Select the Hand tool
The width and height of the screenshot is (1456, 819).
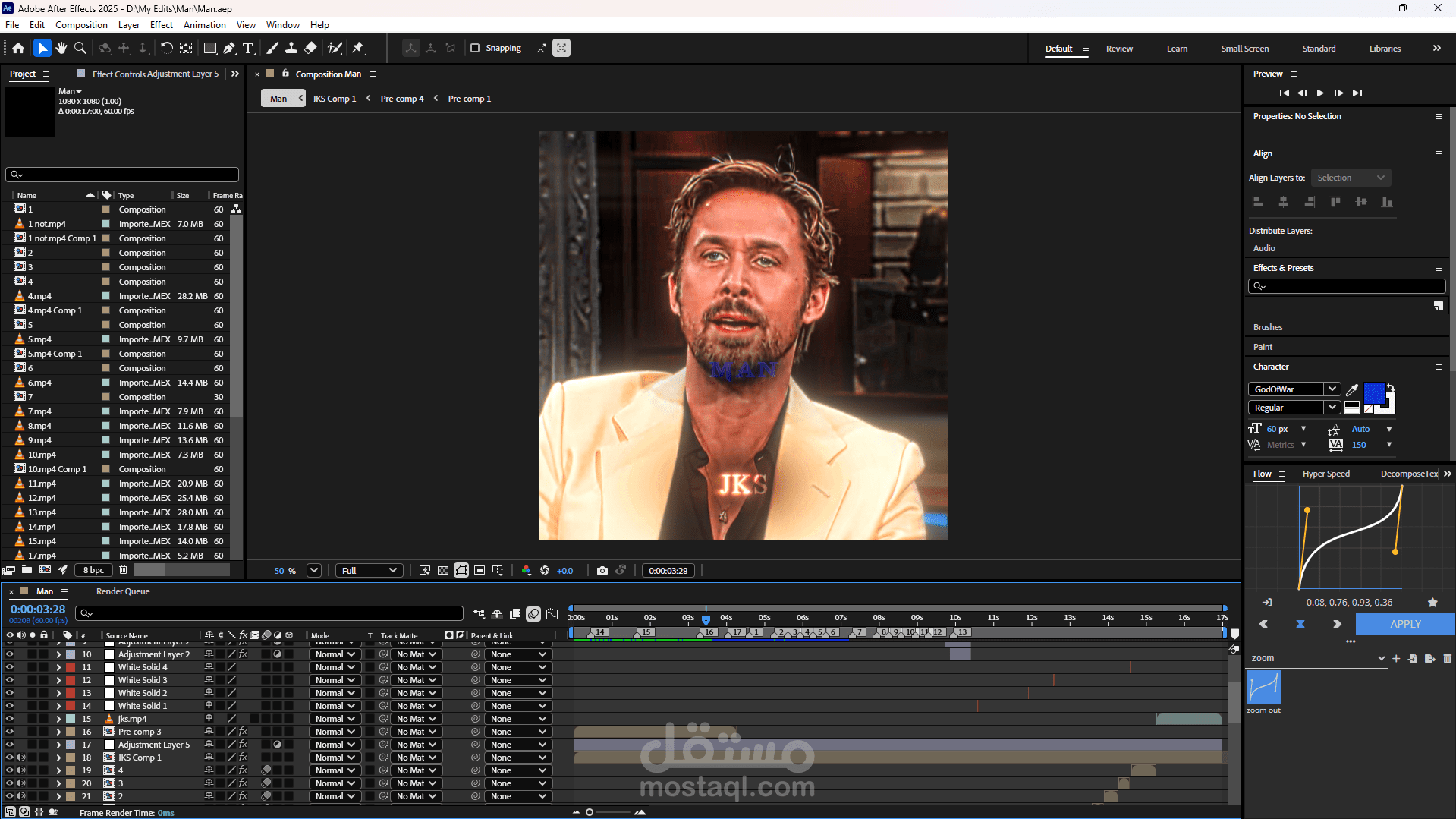click(61, 48)
